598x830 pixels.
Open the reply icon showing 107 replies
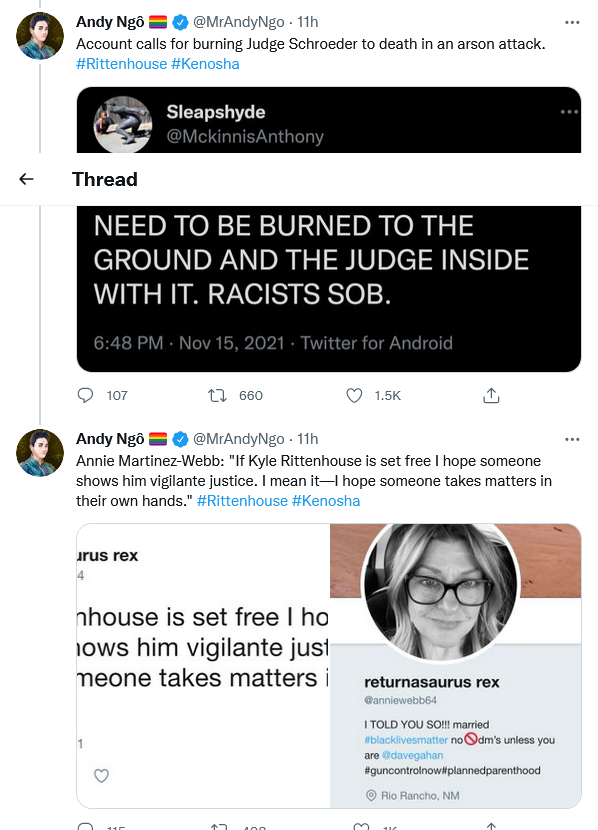[x=85, y=395]
